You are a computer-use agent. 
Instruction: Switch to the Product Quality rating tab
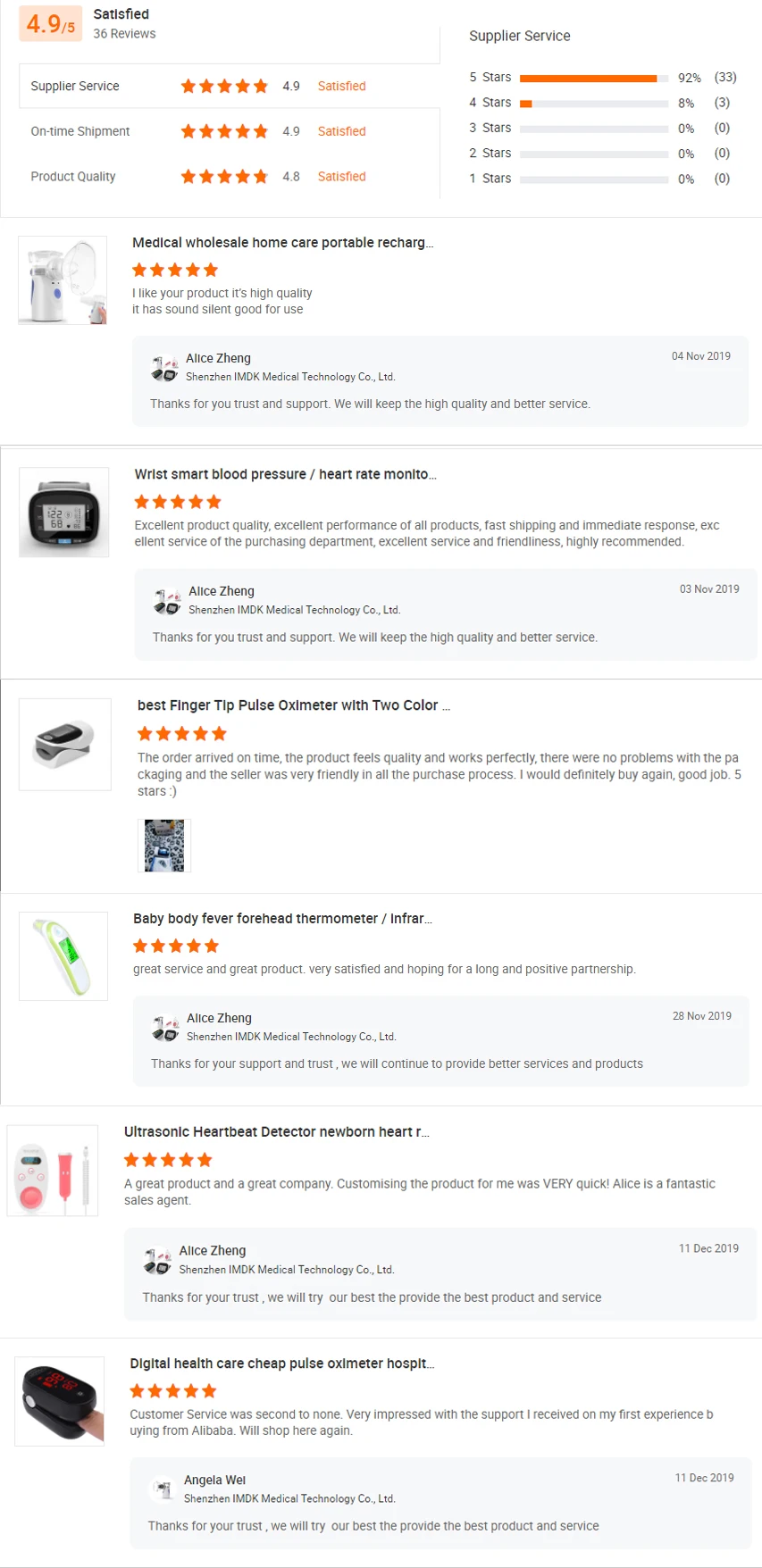pyautogui.click(x=73, y=177)
